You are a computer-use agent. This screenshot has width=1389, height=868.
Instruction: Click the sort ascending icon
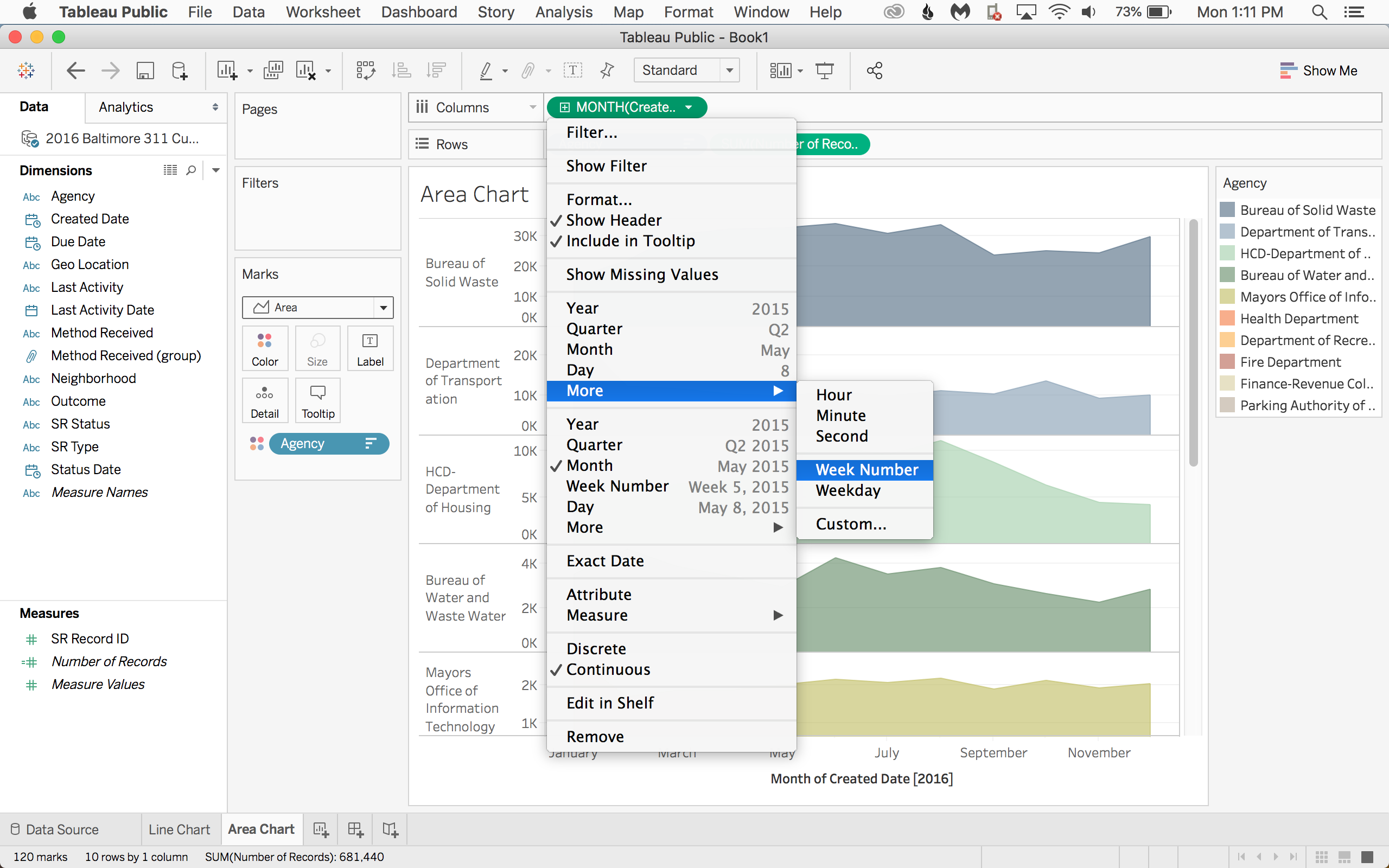pos(400,71)
